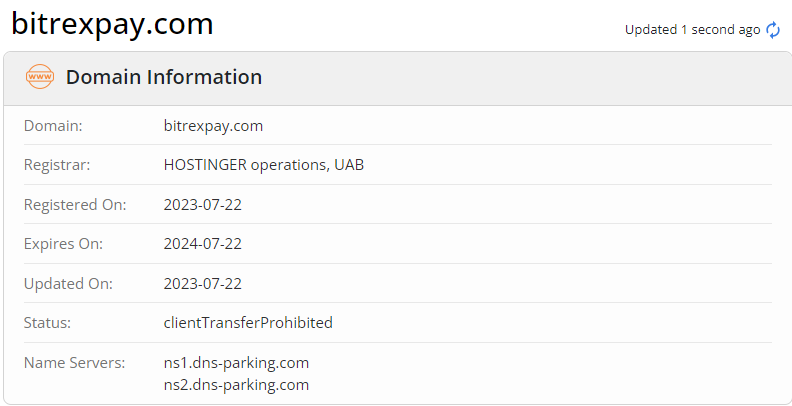Click the Registered On: field label
Viewport: 792px width, 406px height.
tap(75, 205)
